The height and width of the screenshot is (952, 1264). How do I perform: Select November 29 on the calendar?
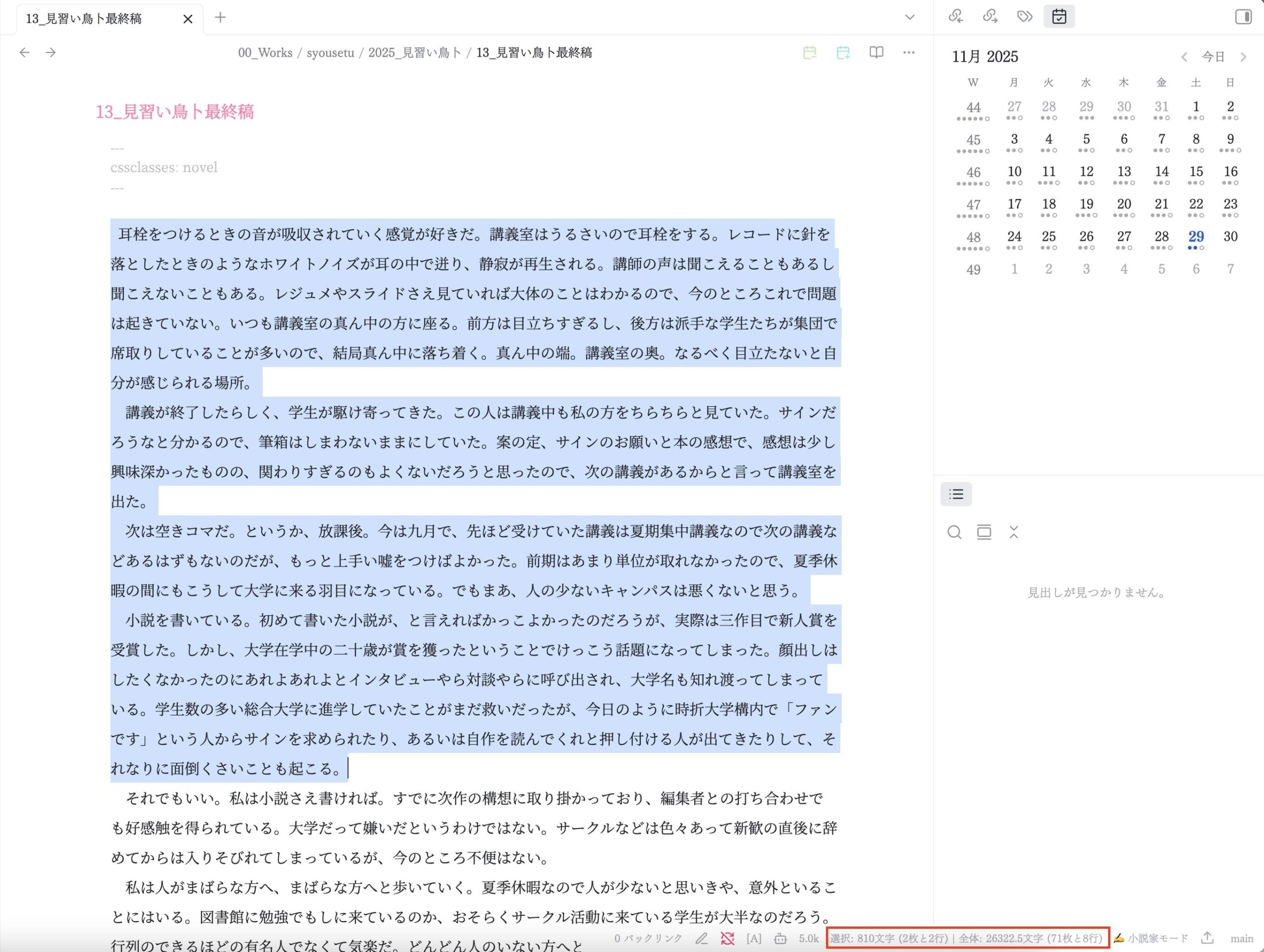tap(1195, 236)
